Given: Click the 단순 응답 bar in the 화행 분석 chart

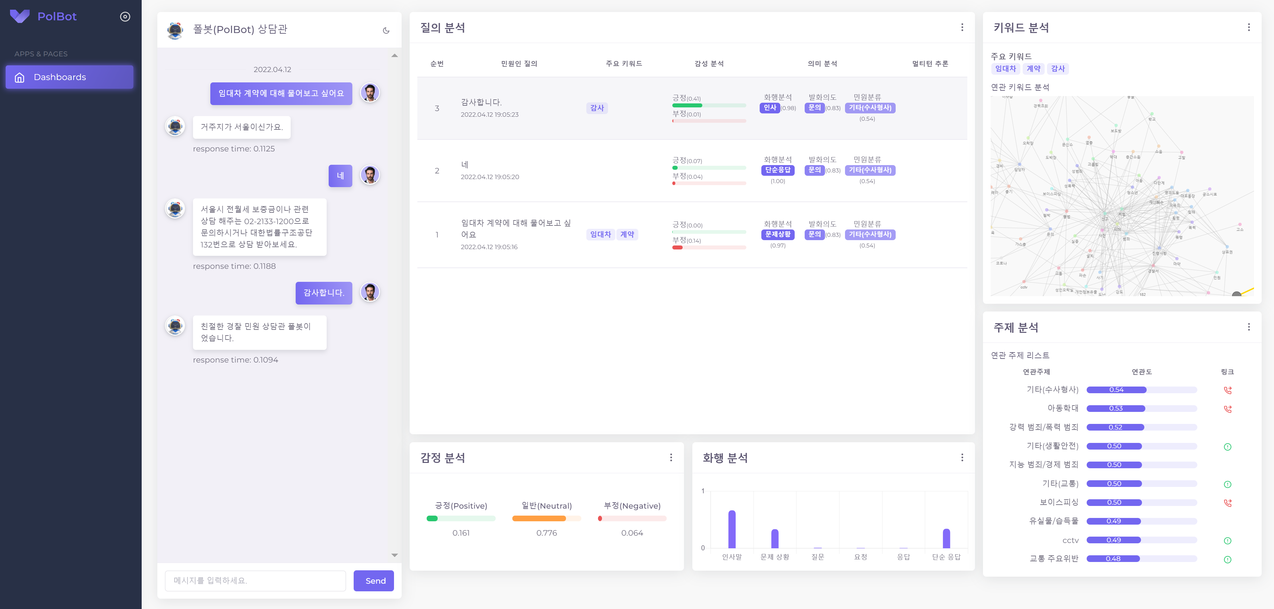Looking at the screenshot, I should click(x=946, y=538).
